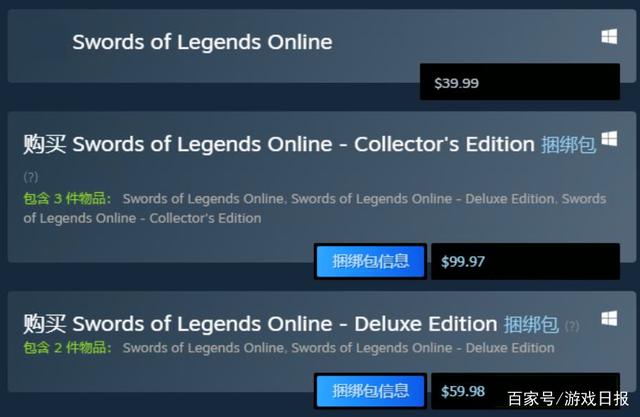Click 捆绑包 link after Collector's Edition title
Image resolution: width=640 pixels, height=417 pixels.
(x=568, y=145)
